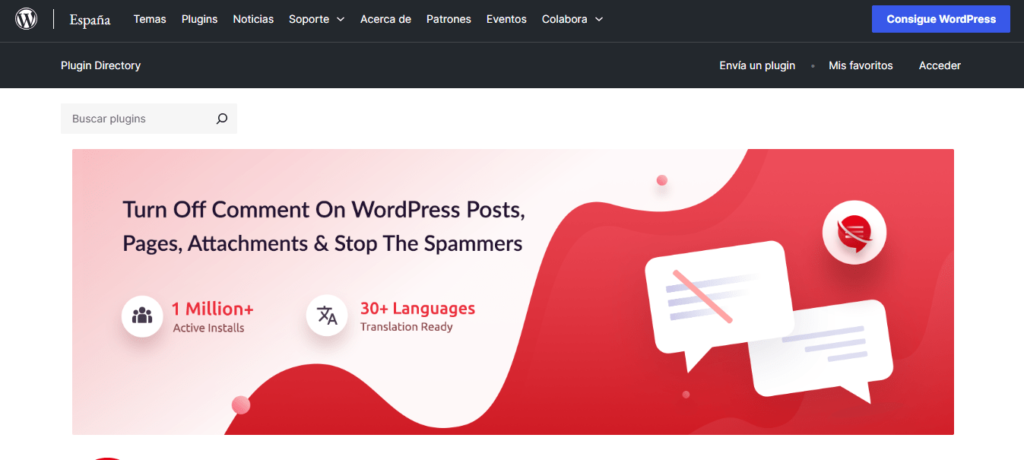
Task: Expand the Colabora dropdown menu
Action: coord(572,19)
